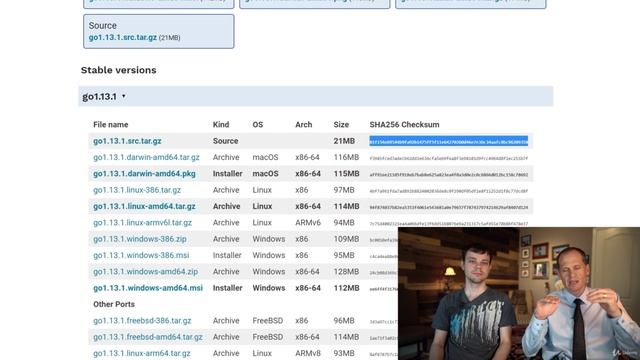Click the 21MB size in src.tar.gz row
Screen dimensions: 640x360
344,141
